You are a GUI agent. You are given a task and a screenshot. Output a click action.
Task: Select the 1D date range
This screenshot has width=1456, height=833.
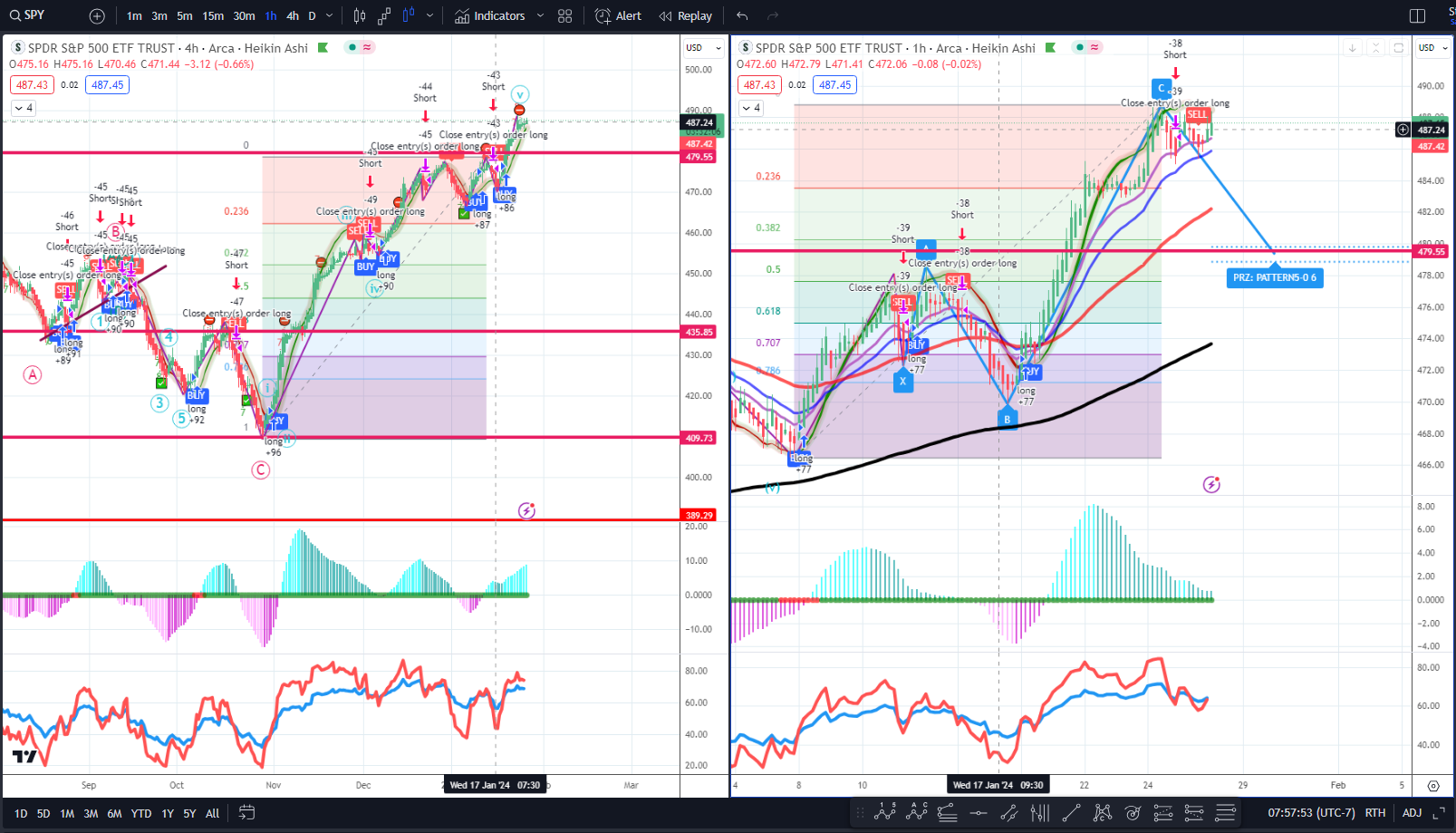(21, 813)
